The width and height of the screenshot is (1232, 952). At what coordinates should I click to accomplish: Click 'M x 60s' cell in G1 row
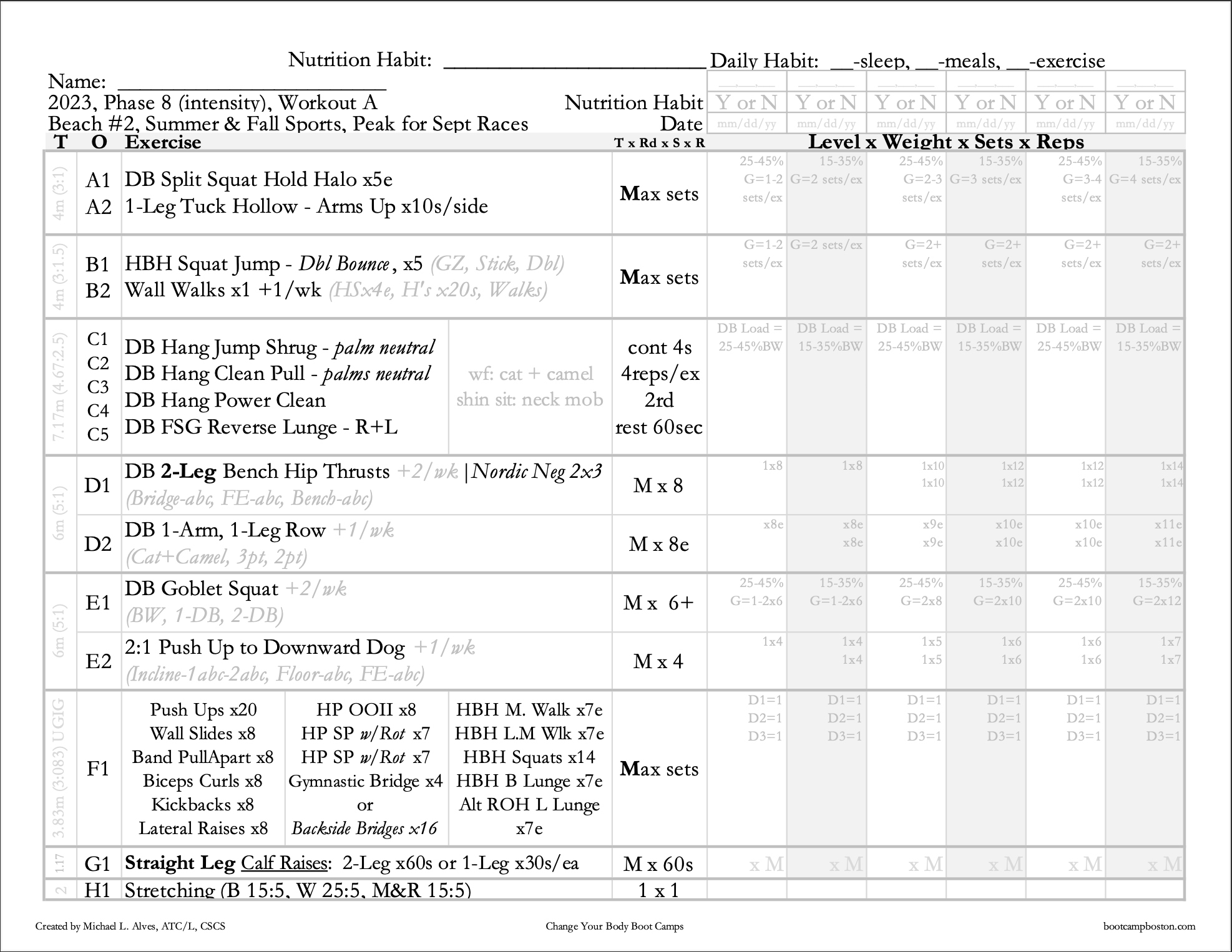tap(659, 865)
